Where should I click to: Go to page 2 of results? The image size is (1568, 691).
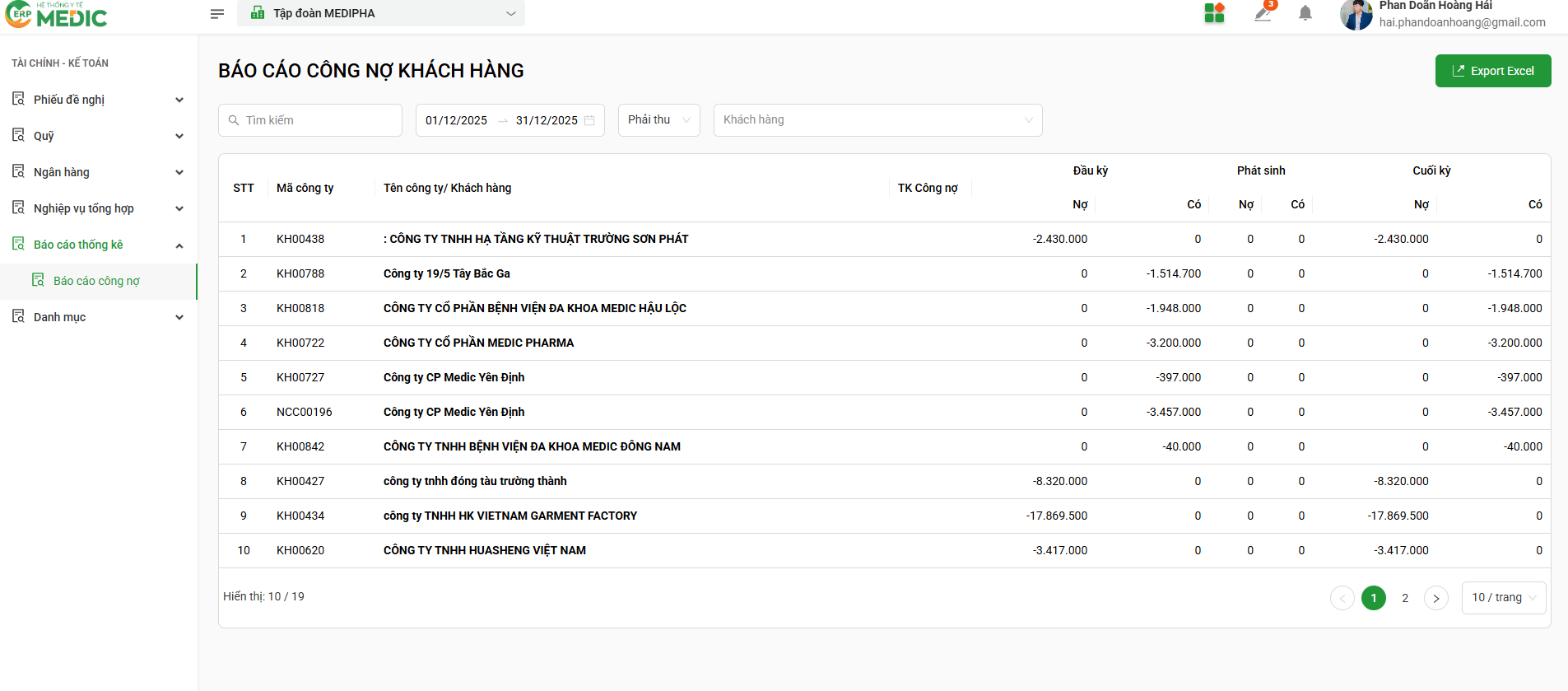tap(1405, 598)
